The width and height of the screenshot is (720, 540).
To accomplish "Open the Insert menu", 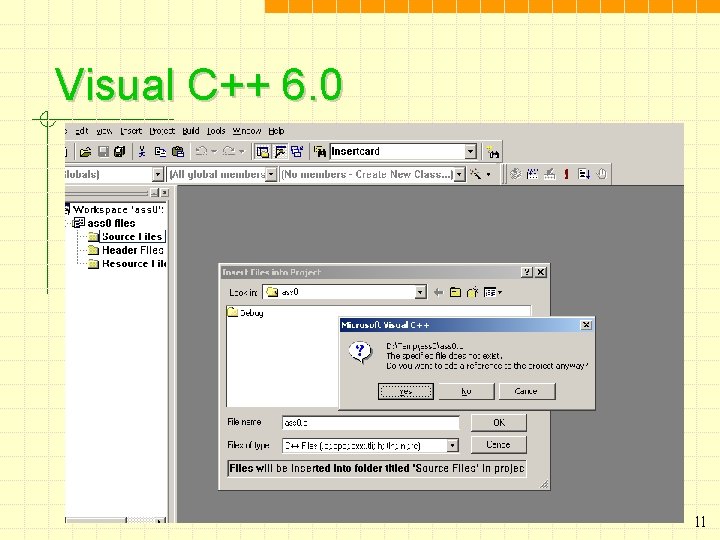I will click(x=131, y=131).
